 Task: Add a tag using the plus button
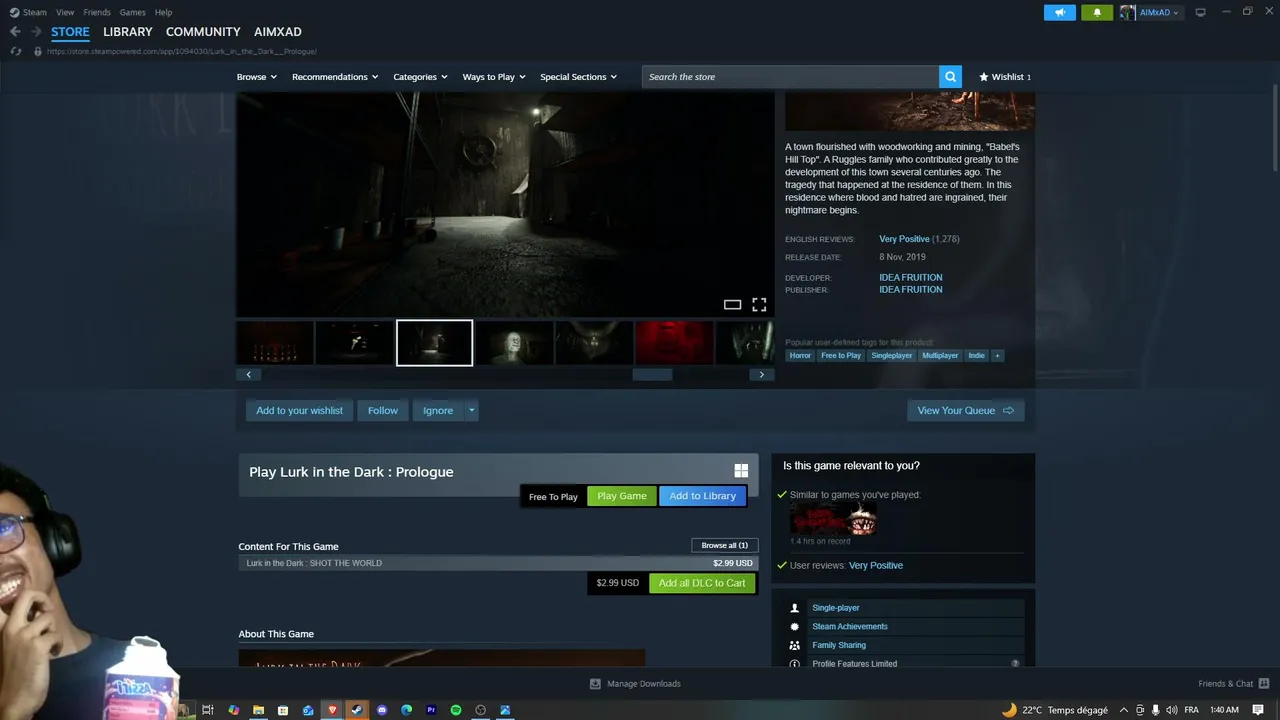pos(997,355)
